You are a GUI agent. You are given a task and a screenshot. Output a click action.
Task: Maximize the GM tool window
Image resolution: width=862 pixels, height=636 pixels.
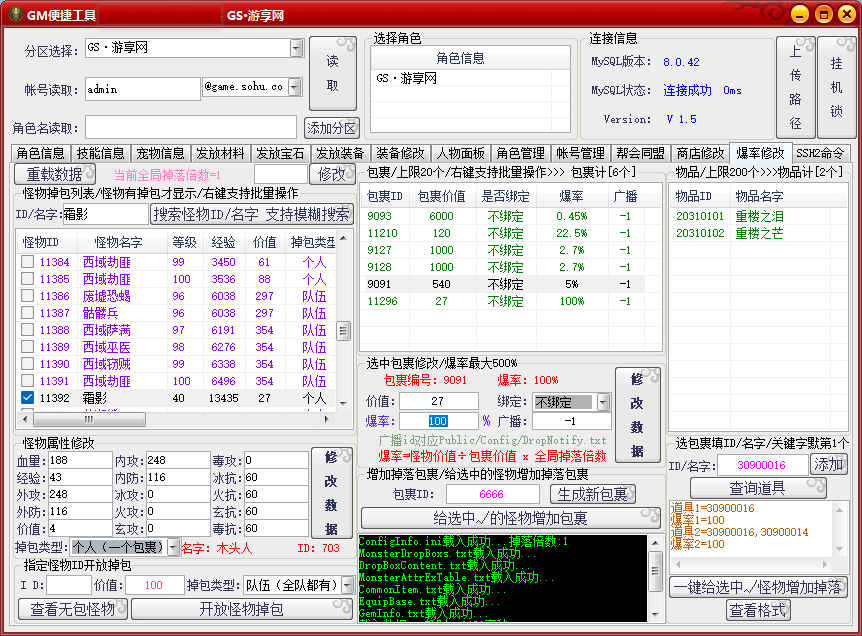click(822, 14)
